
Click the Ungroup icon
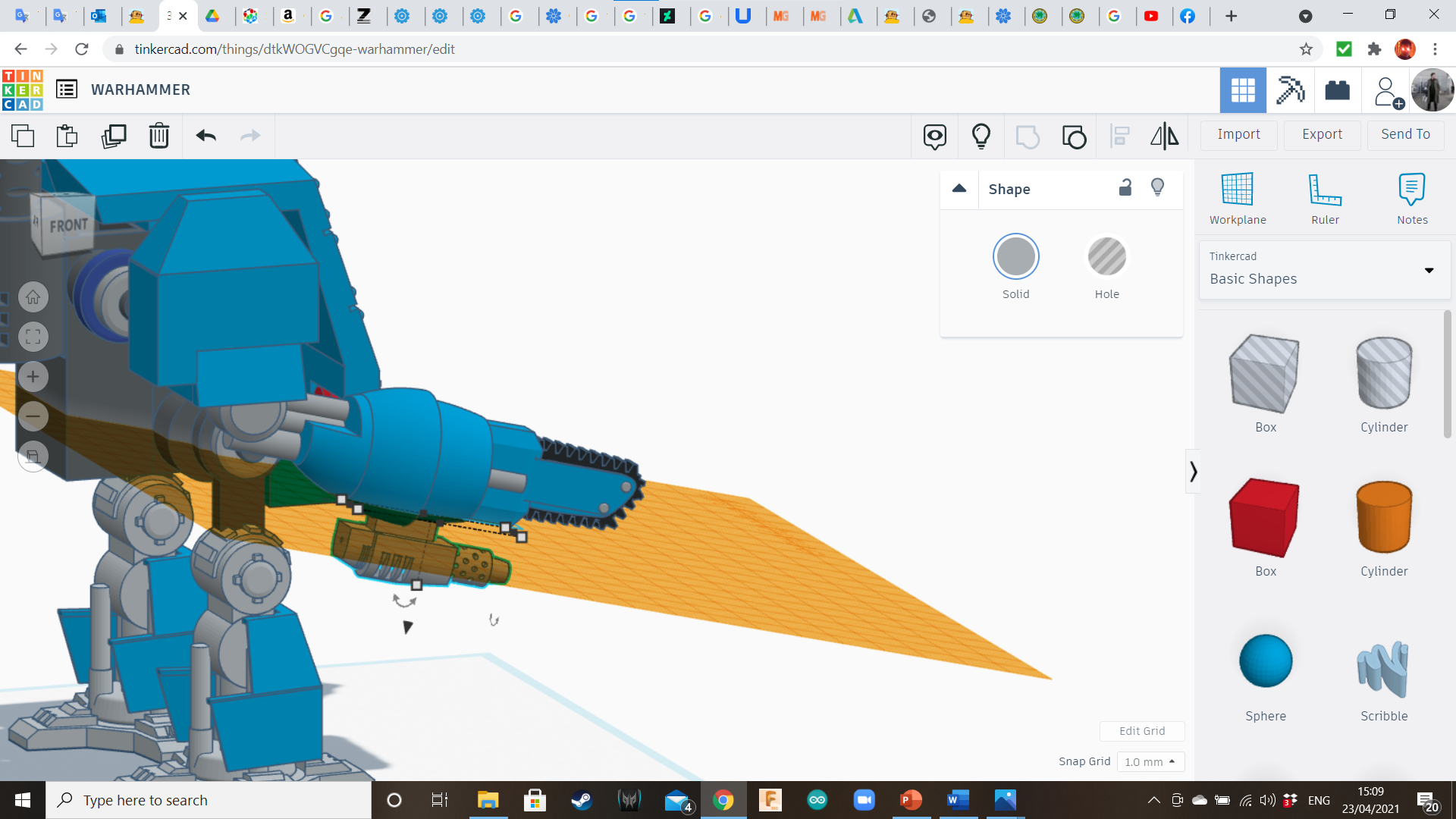[1074, 136]
